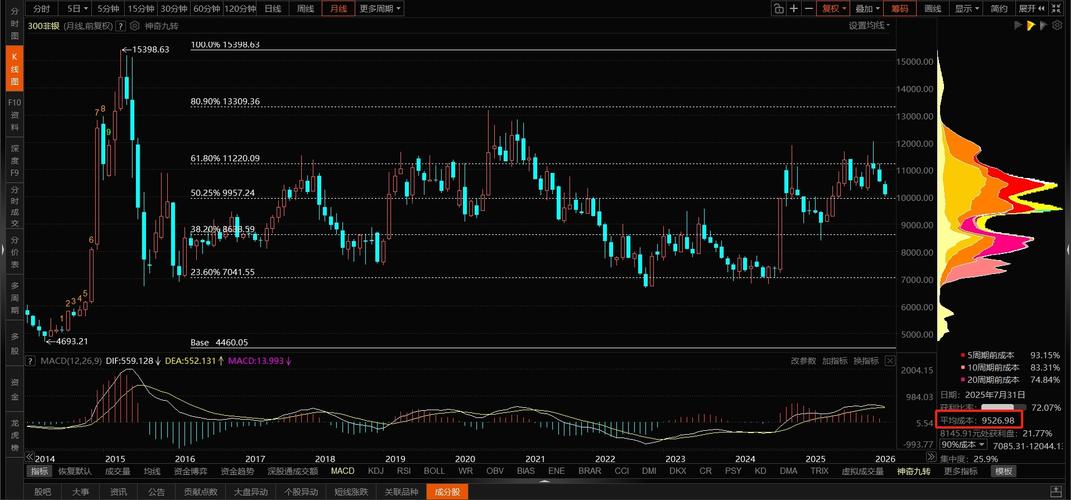
Task: Toggle the 虚拟成交量 indicator
Action: click(863, 471)
